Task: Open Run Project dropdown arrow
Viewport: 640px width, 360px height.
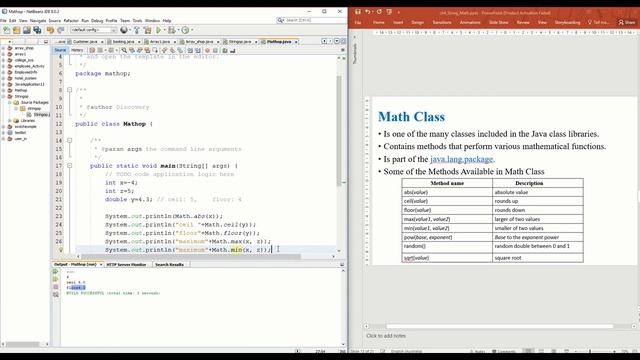Action: [165, 30]
